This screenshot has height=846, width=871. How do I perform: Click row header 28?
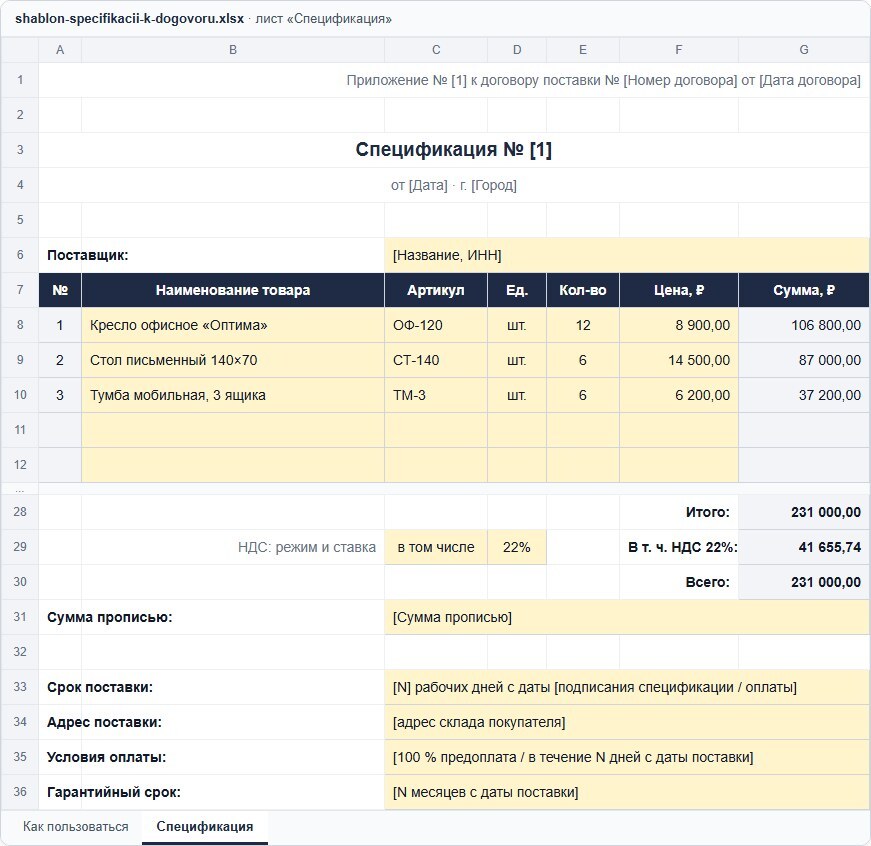click(20, 512)
